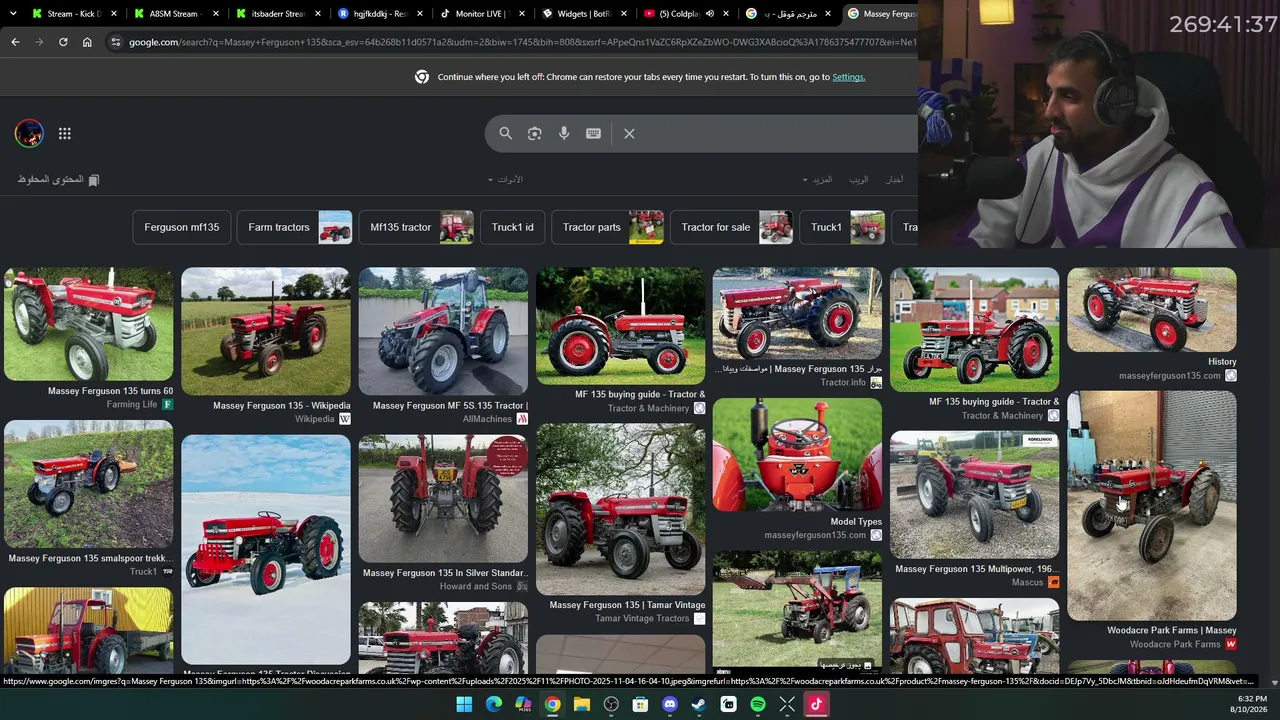Open the on-screen keyboard input tool
Viewport: 1280px width, 720px height.
[x=593, y=133]
